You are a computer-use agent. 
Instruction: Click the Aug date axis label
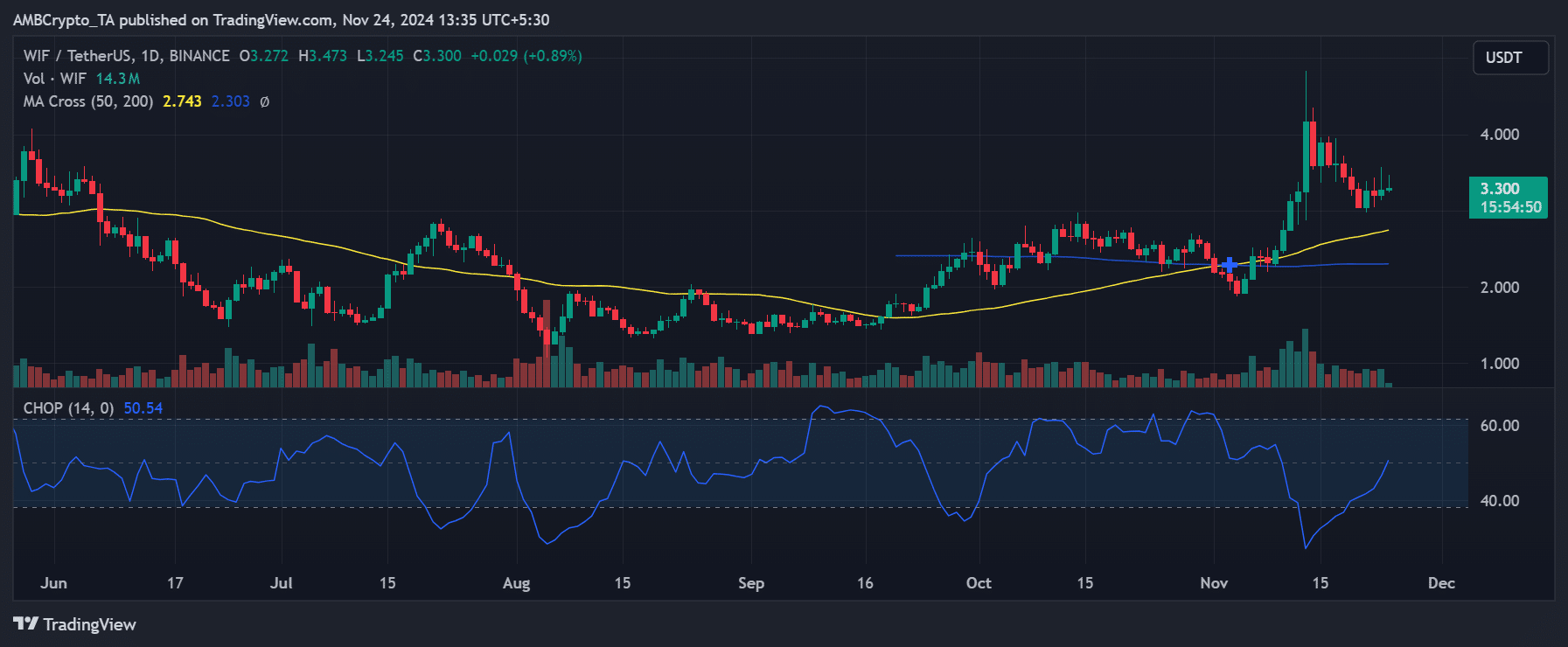[516, 584]
